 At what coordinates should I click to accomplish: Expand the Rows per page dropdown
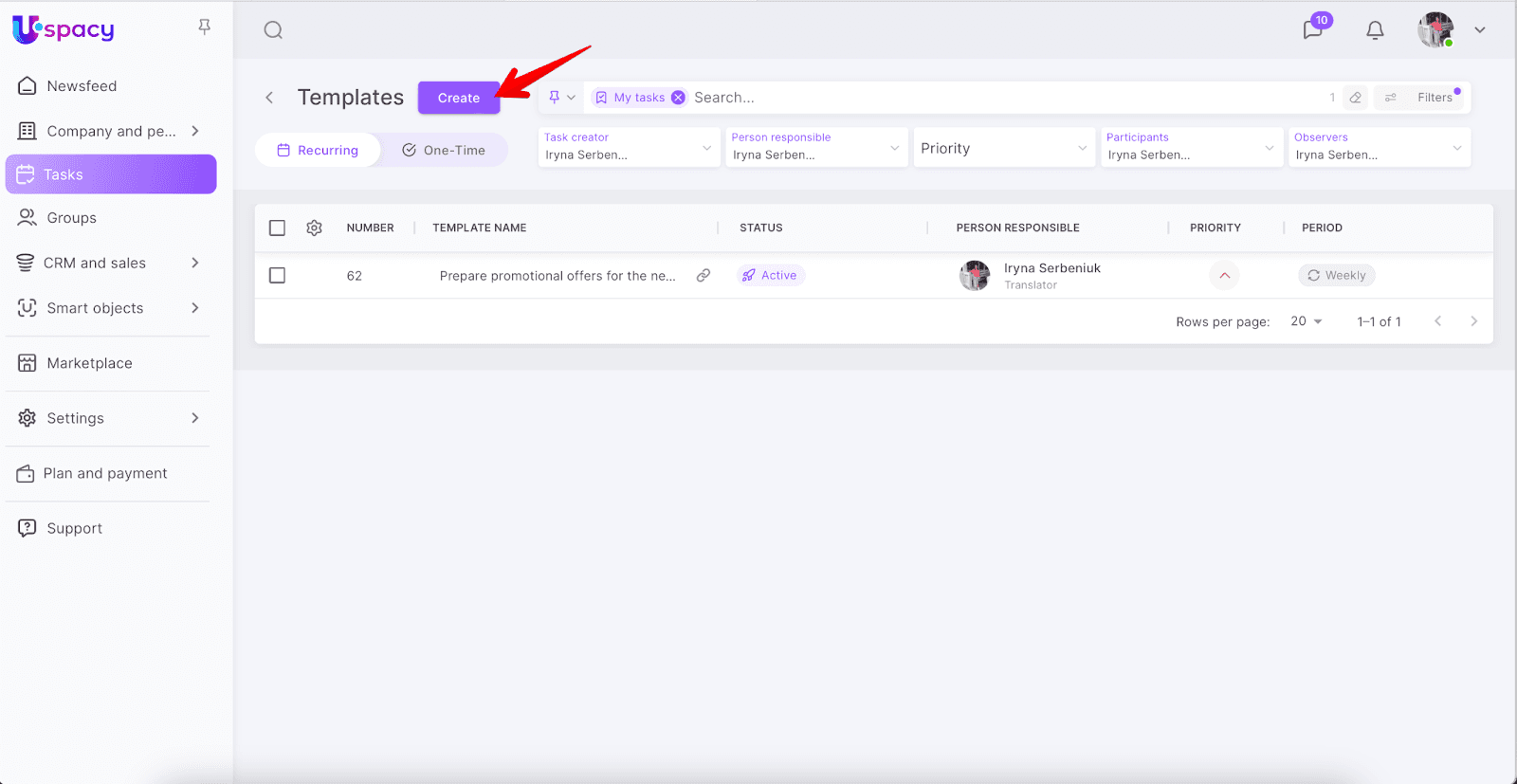coord(1307,321)
